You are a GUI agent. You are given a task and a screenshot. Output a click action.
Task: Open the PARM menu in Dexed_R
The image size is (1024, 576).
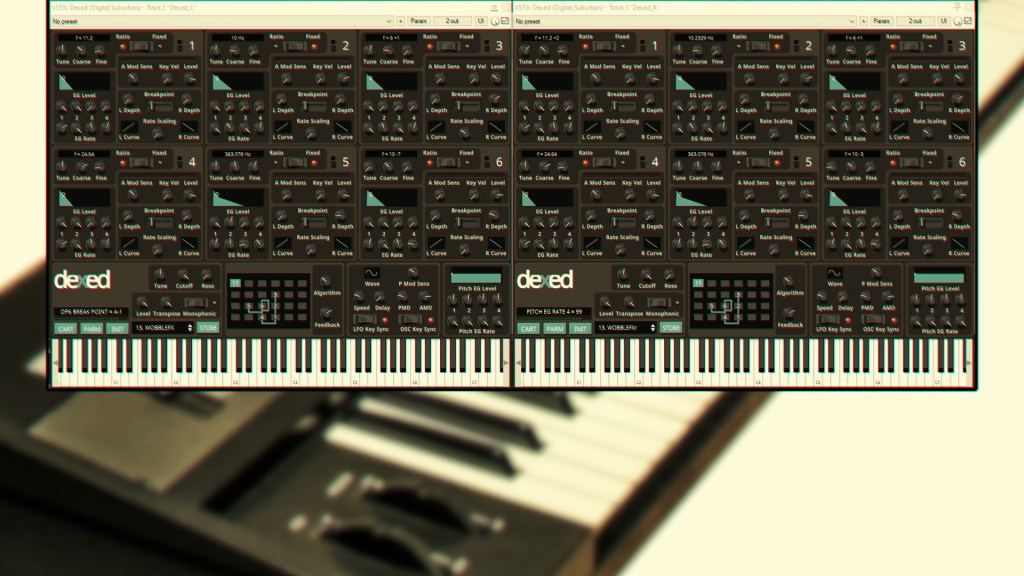pos(555,328)
